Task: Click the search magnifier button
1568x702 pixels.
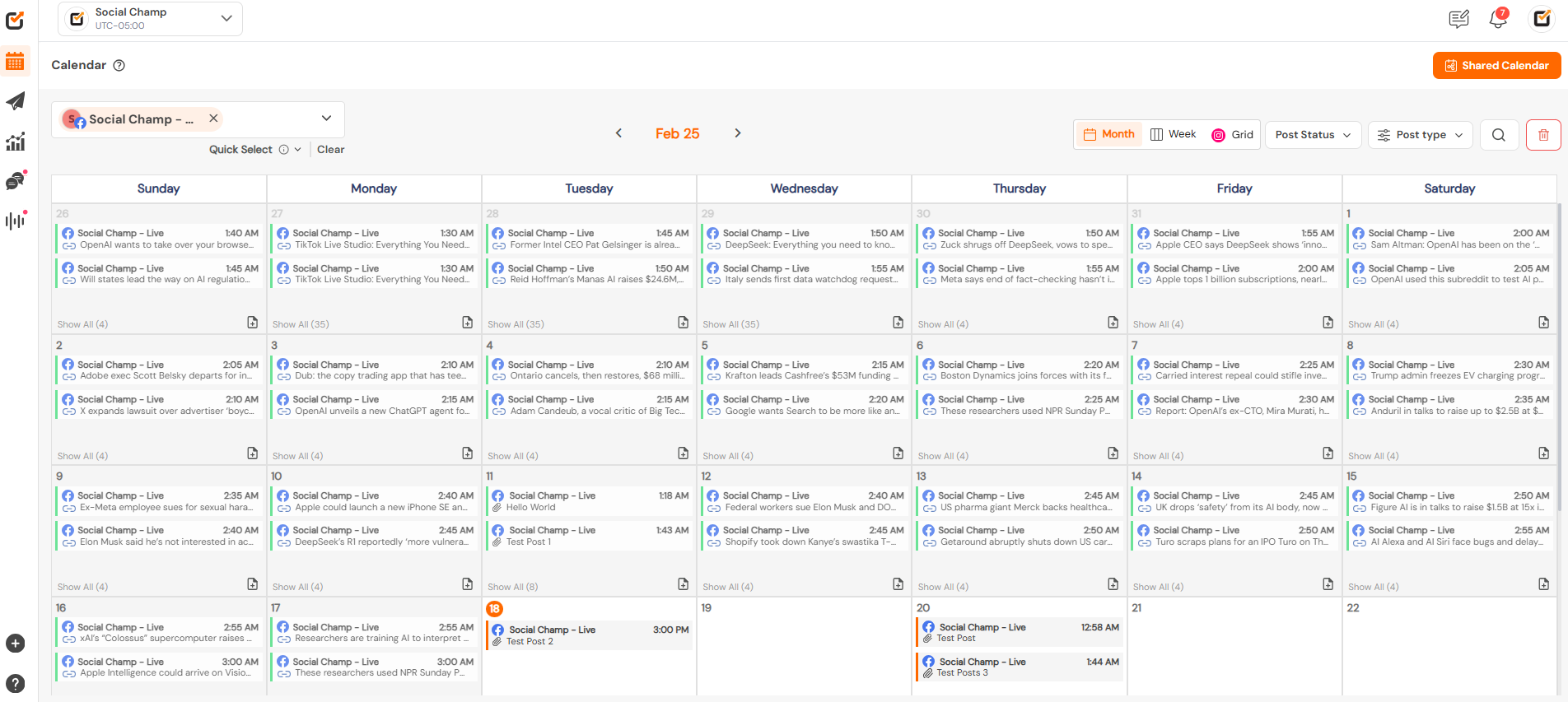Action: (x=1499, y=135)
